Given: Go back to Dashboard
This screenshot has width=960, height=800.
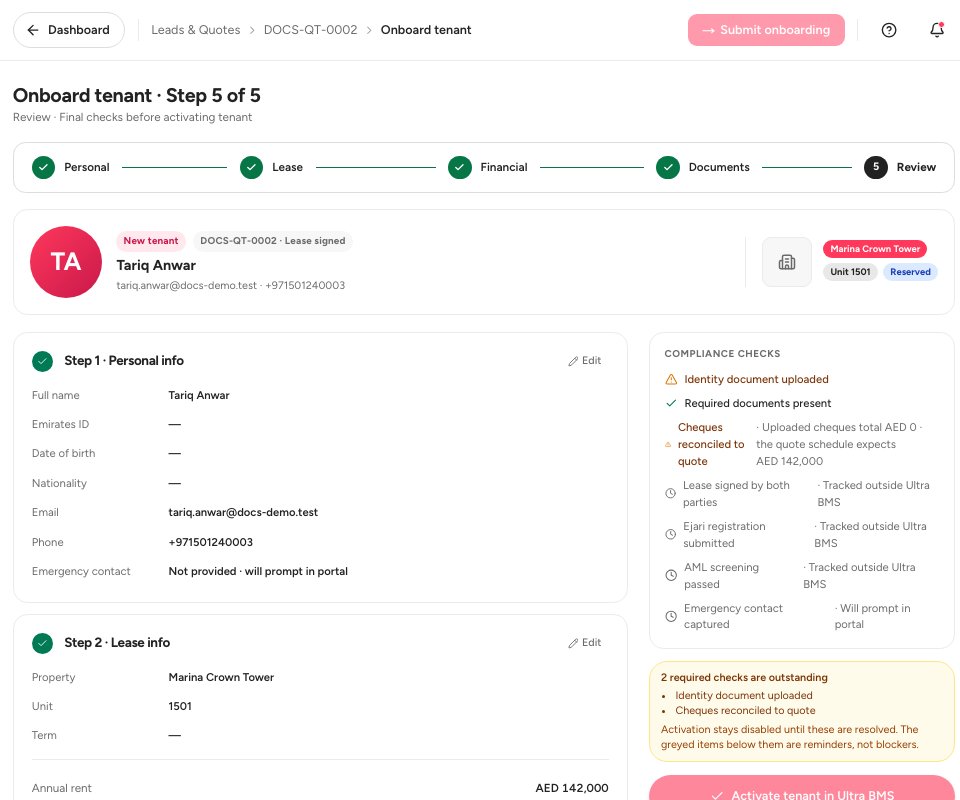Looking at the screenshot, I should tap(69, 30).
